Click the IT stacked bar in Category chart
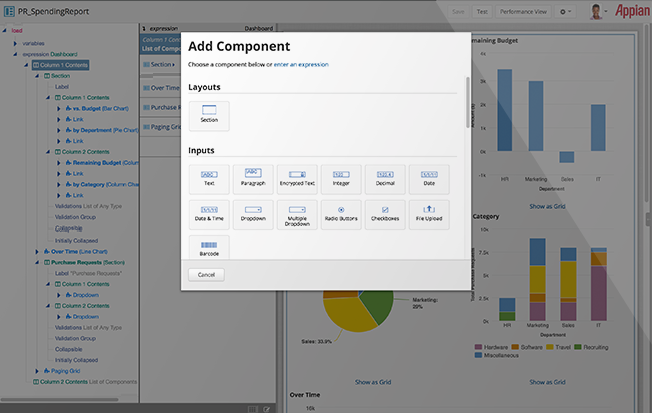 pyautogui.click(x=598, y=284)
